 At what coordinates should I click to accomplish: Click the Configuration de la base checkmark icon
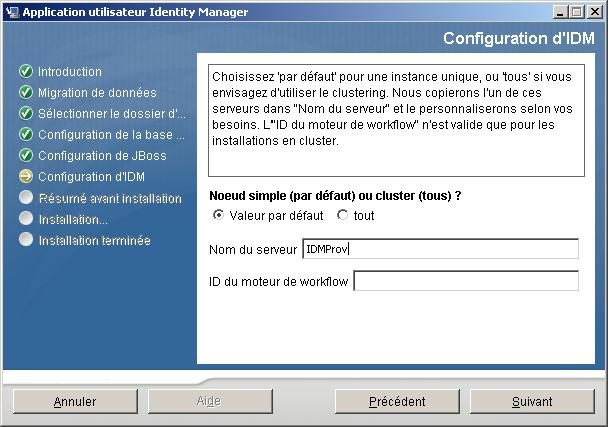[26, 134]
